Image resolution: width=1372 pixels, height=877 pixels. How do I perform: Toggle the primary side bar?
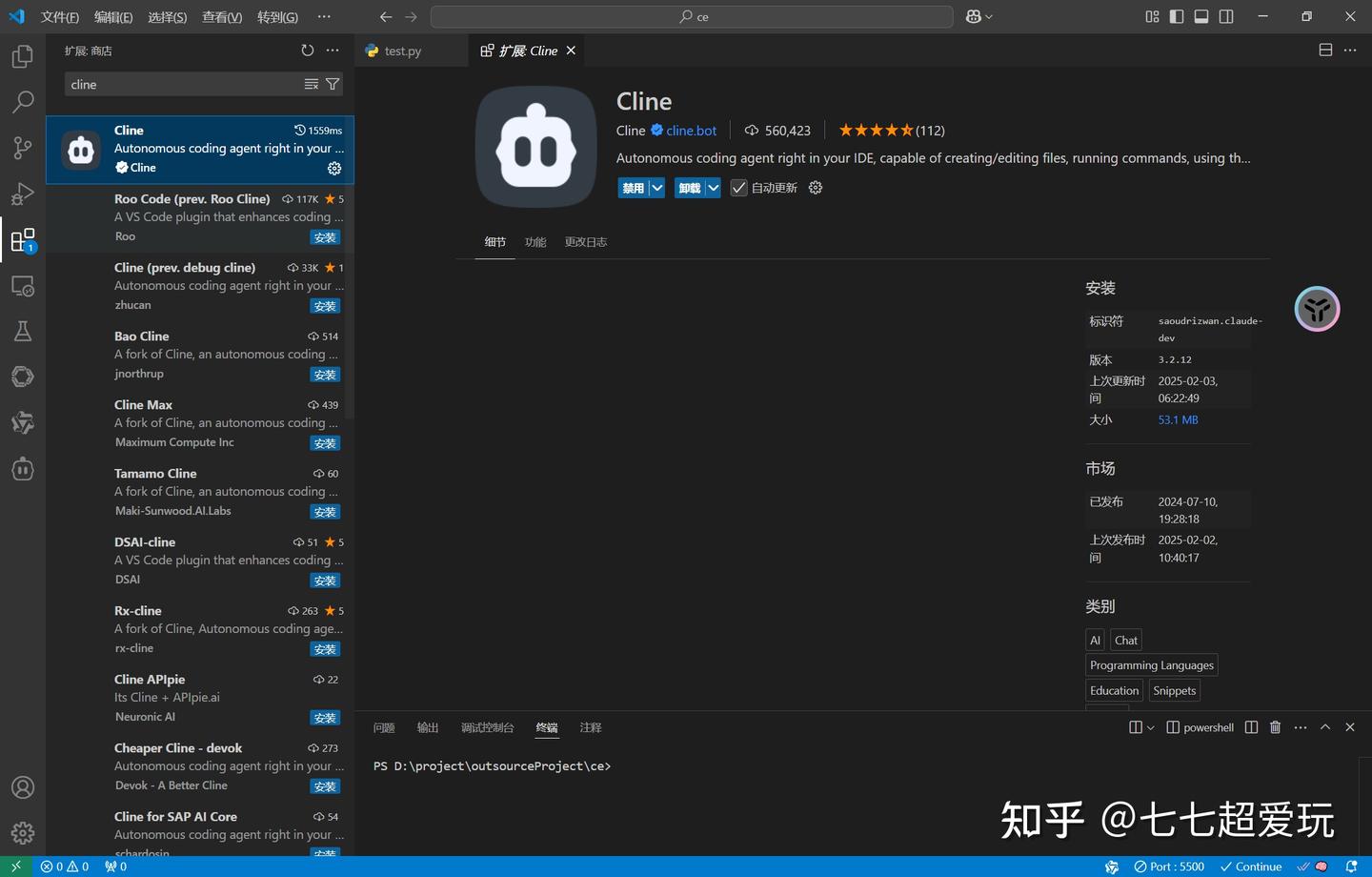coord(1177,16)
